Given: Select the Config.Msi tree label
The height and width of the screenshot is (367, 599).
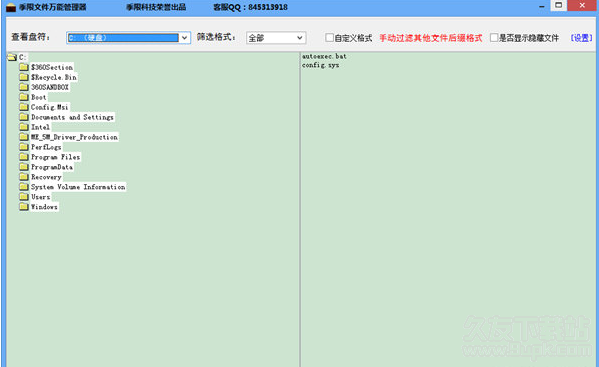Looking at the screenshot, I should pyautogui.click(x=50, y=107).
